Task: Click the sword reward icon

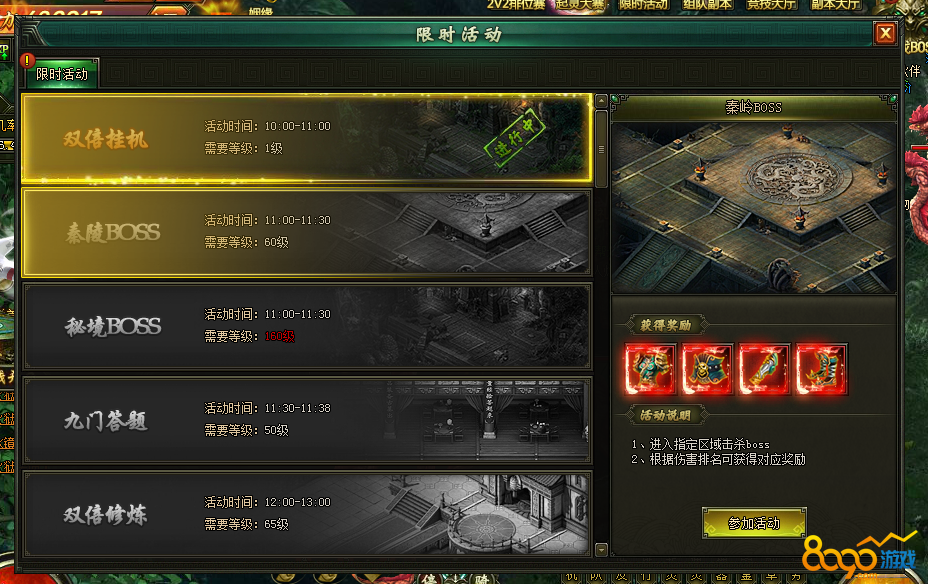Action: [x=764, y=369]
